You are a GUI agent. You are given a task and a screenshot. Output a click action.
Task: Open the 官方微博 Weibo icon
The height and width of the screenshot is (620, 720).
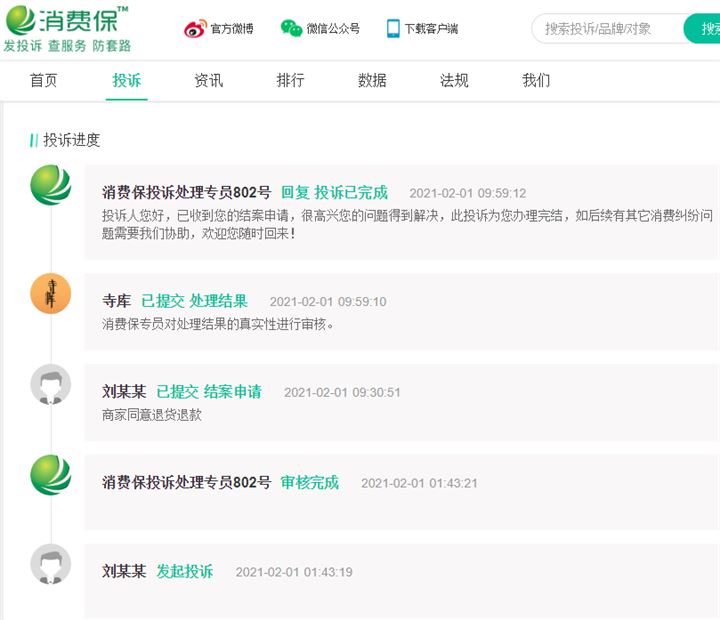pos(195,28)
